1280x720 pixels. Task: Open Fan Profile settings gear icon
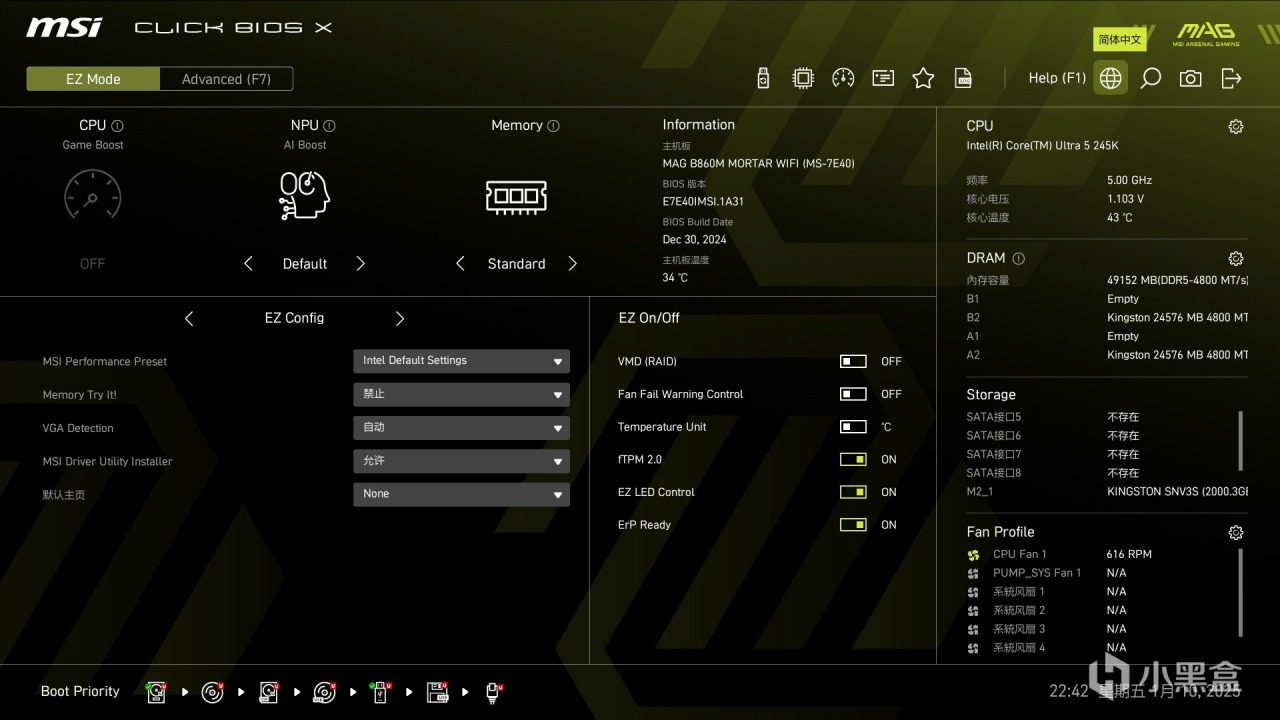point(1236,532)
